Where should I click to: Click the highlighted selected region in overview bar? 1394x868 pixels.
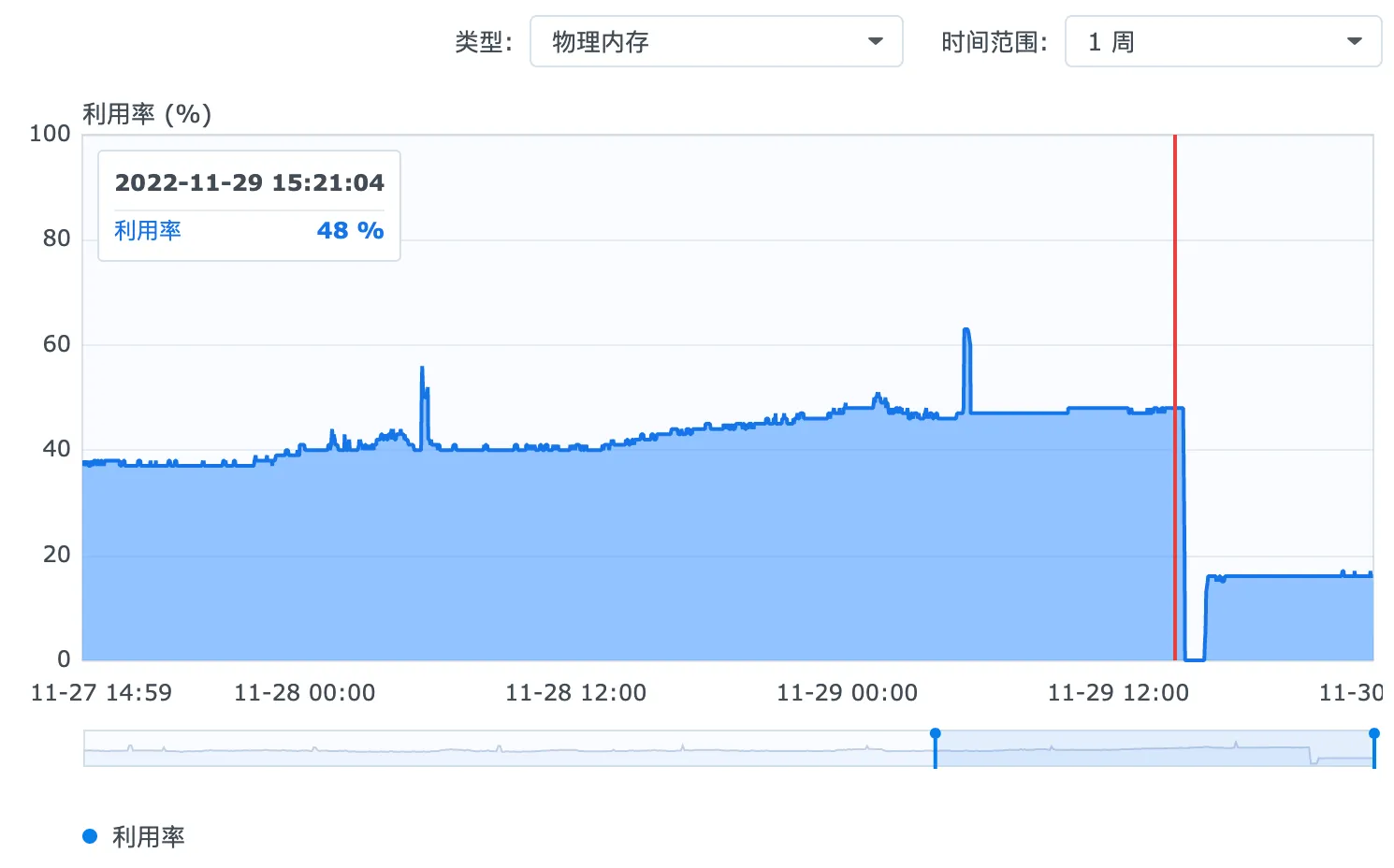point(1151,748)
